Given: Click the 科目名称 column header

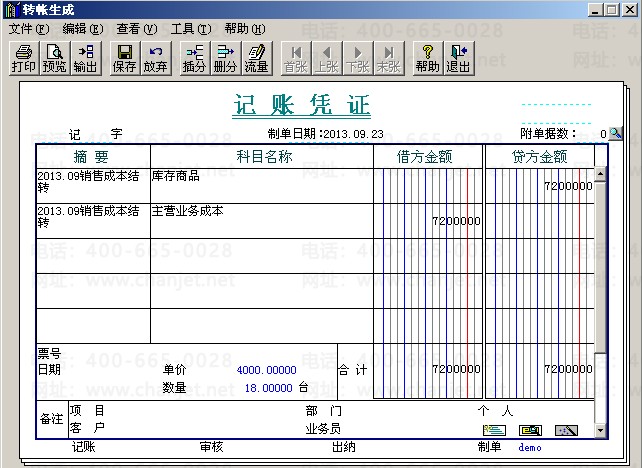Looking at the screenshot, I should 264,156.
